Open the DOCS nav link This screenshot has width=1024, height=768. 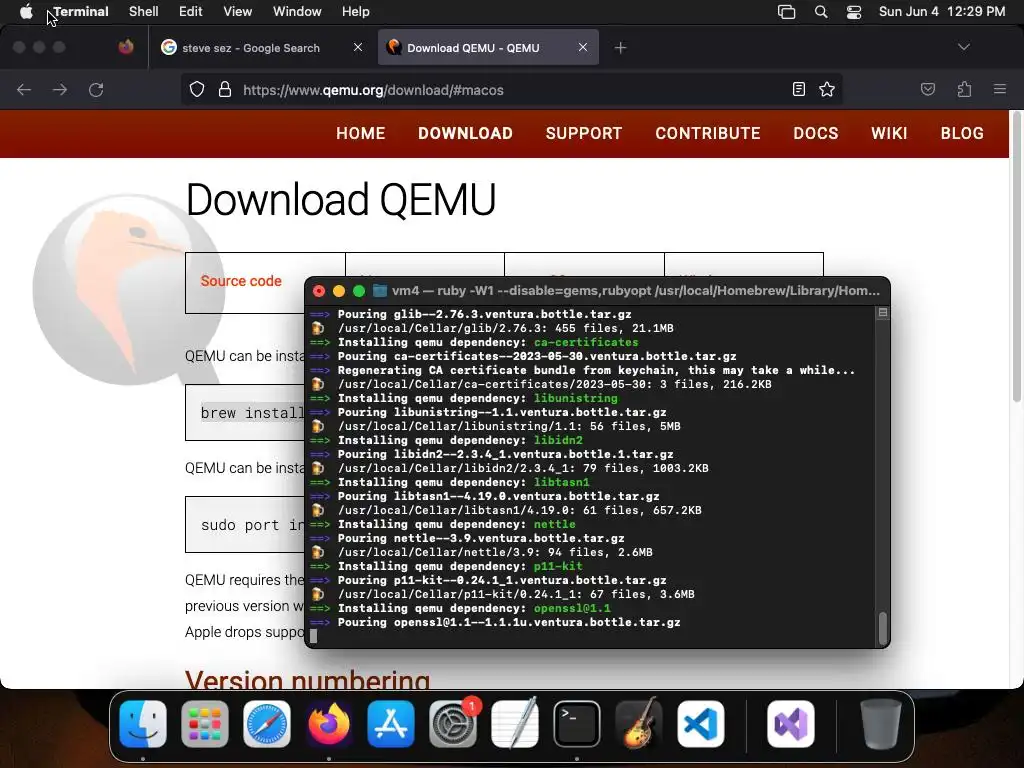(x=816, y=133)
